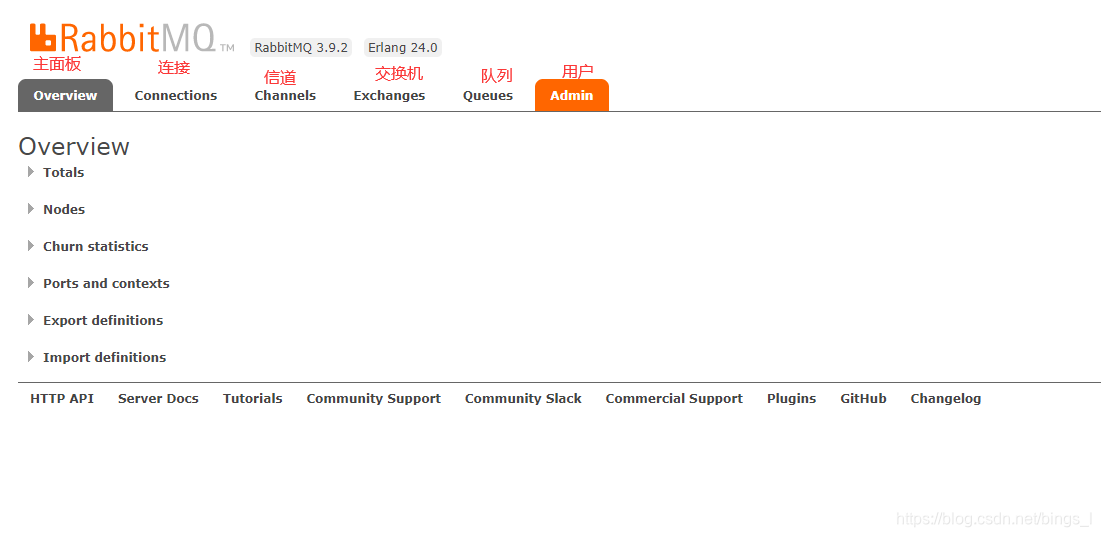Expand the Export definitions triangle
The height and width of the screenshot is (537, 1101).
click(x=31, y=320)
